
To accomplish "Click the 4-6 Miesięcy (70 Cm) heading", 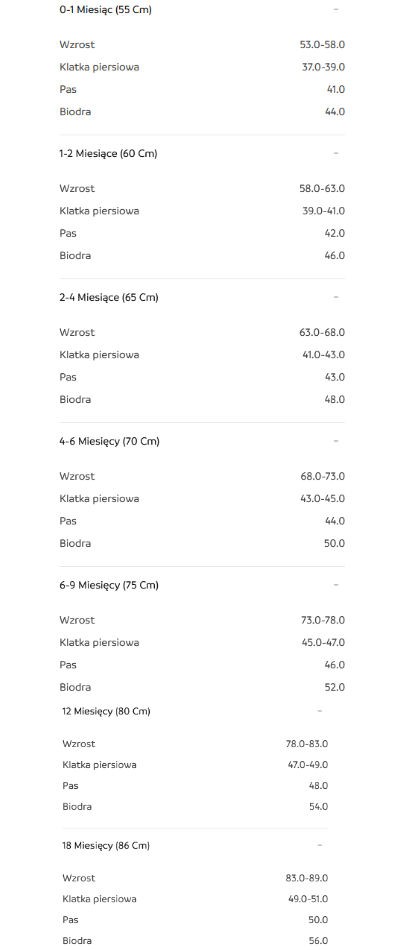I will tap(109, 442).
